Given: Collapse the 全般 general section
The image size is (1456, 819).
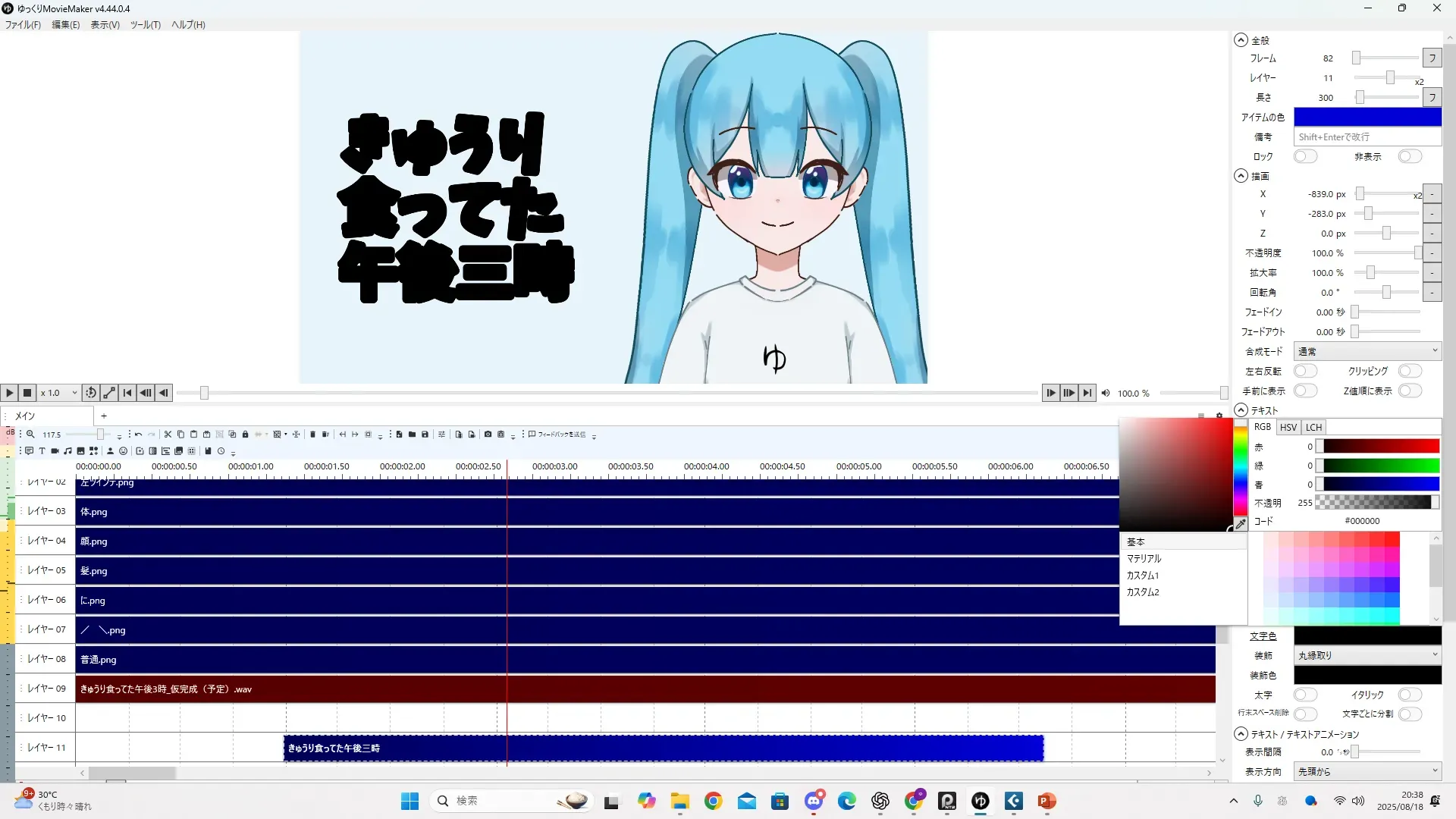Looking at the screenshot, I should click(x=1241, y=40).
